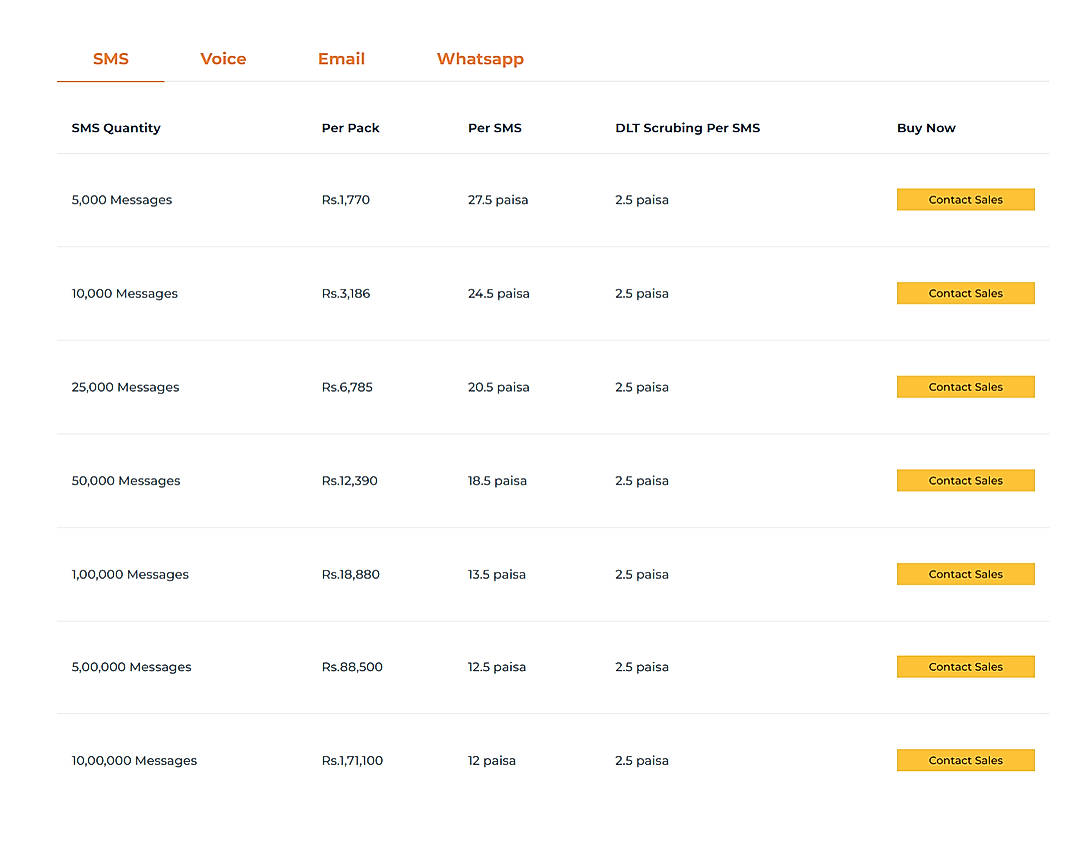Click 2.5 paisa DLT fee in 5,00,000 Messages row
Viewport: 1070px width, 845px height.
tap(641, 667)
